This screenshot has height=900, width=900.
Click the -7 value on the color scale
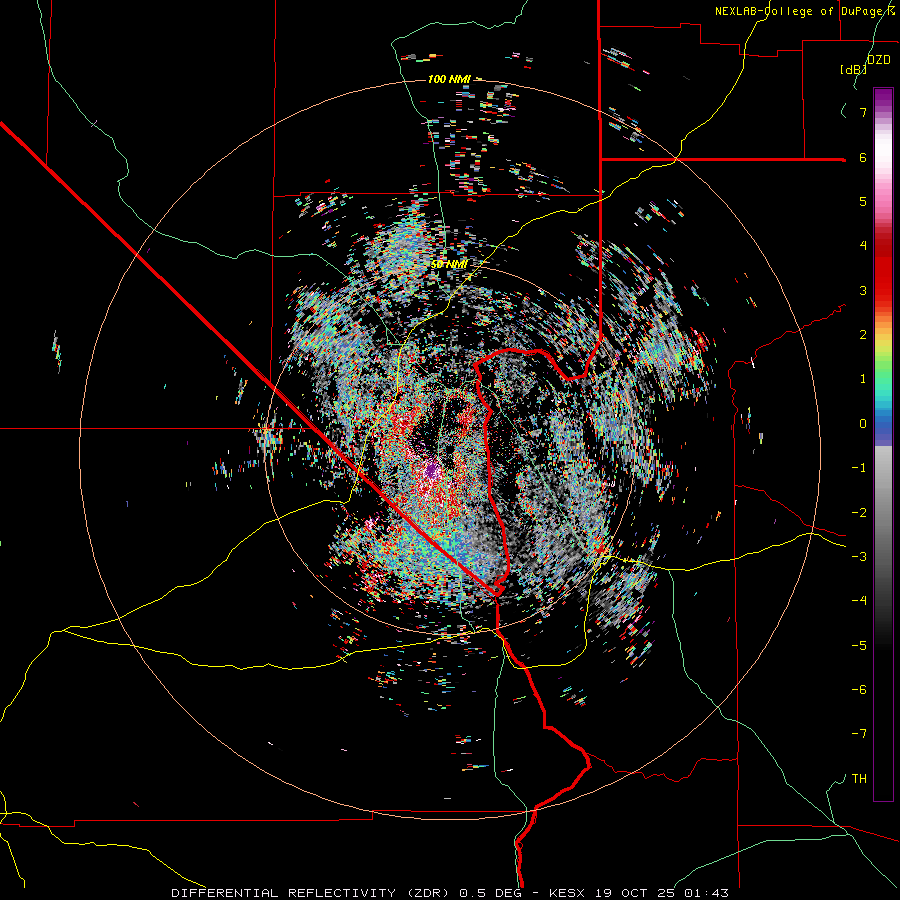click(x=859, y=734)
